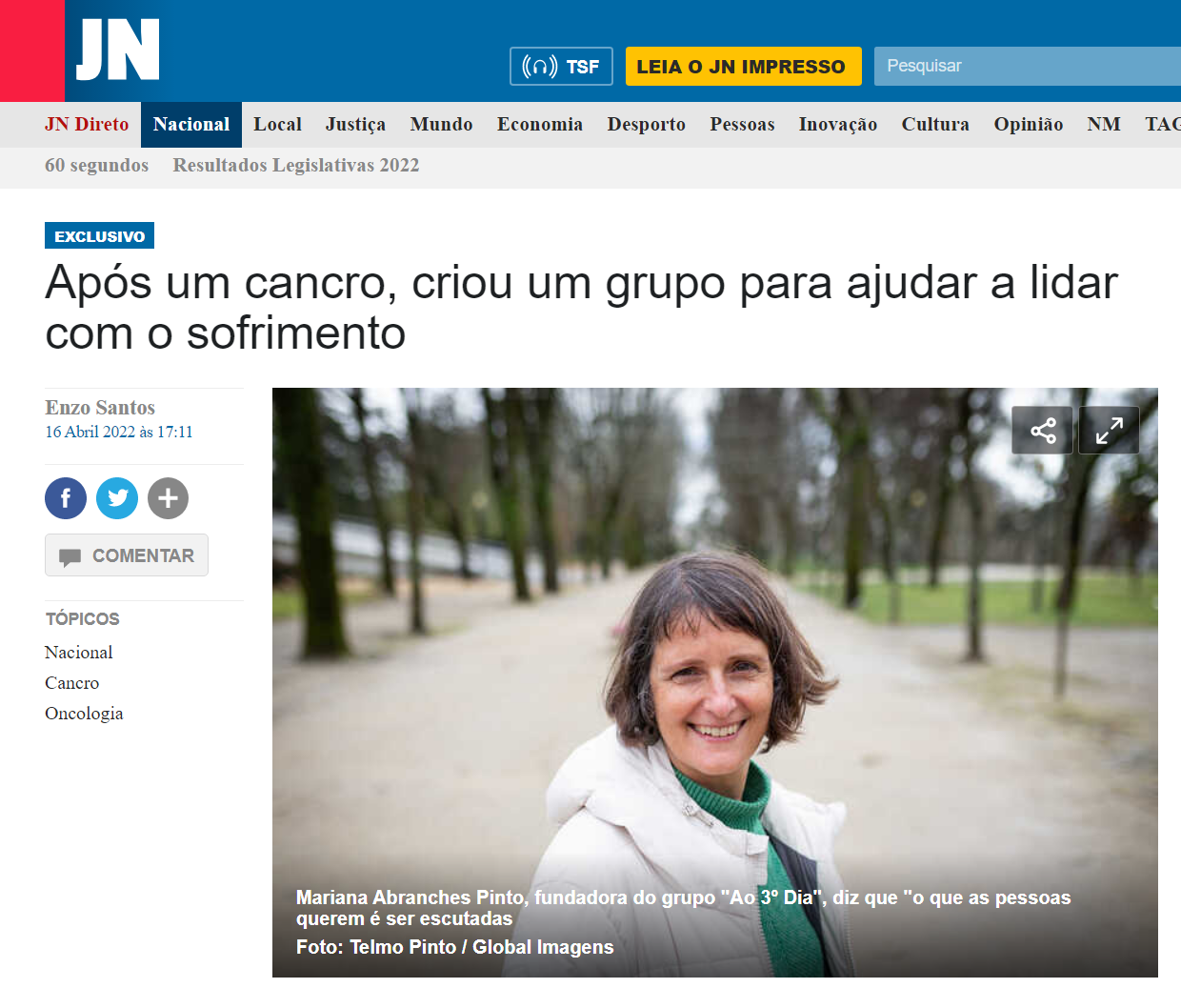The width and height of the screenshot is (1181, 1008).
Task: Click the JN logo
Action: tap(117, 50)
